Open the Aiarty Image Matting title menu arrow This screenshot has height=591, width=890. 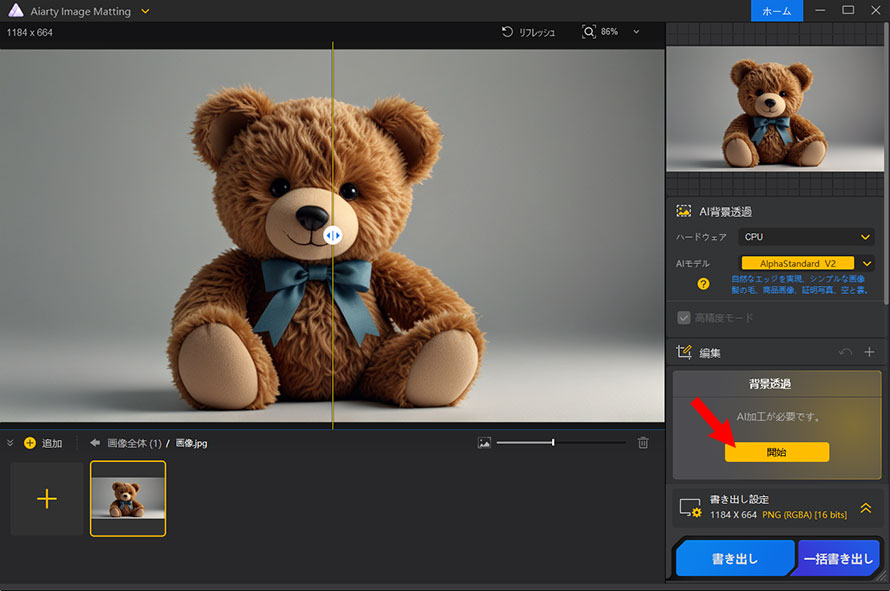[x=146, y=11]
